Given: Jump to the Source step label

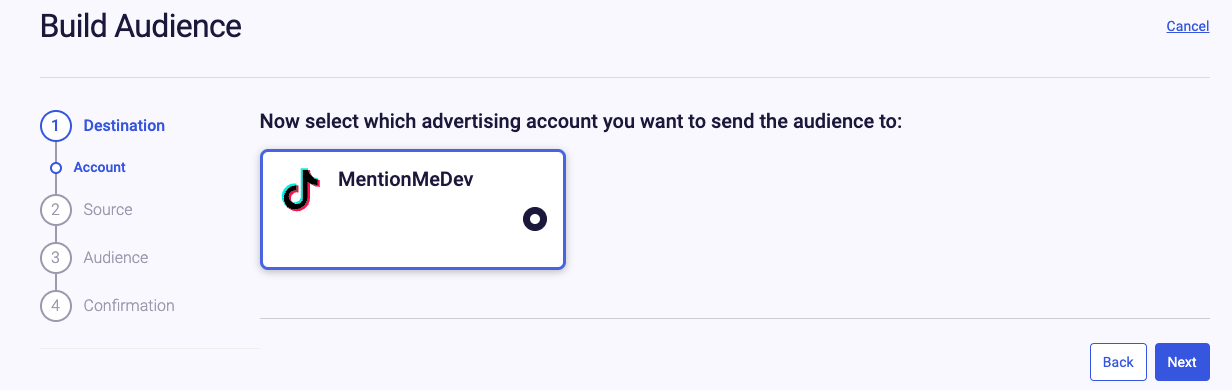Looking at the screenshot, I should tap(108, 210).
